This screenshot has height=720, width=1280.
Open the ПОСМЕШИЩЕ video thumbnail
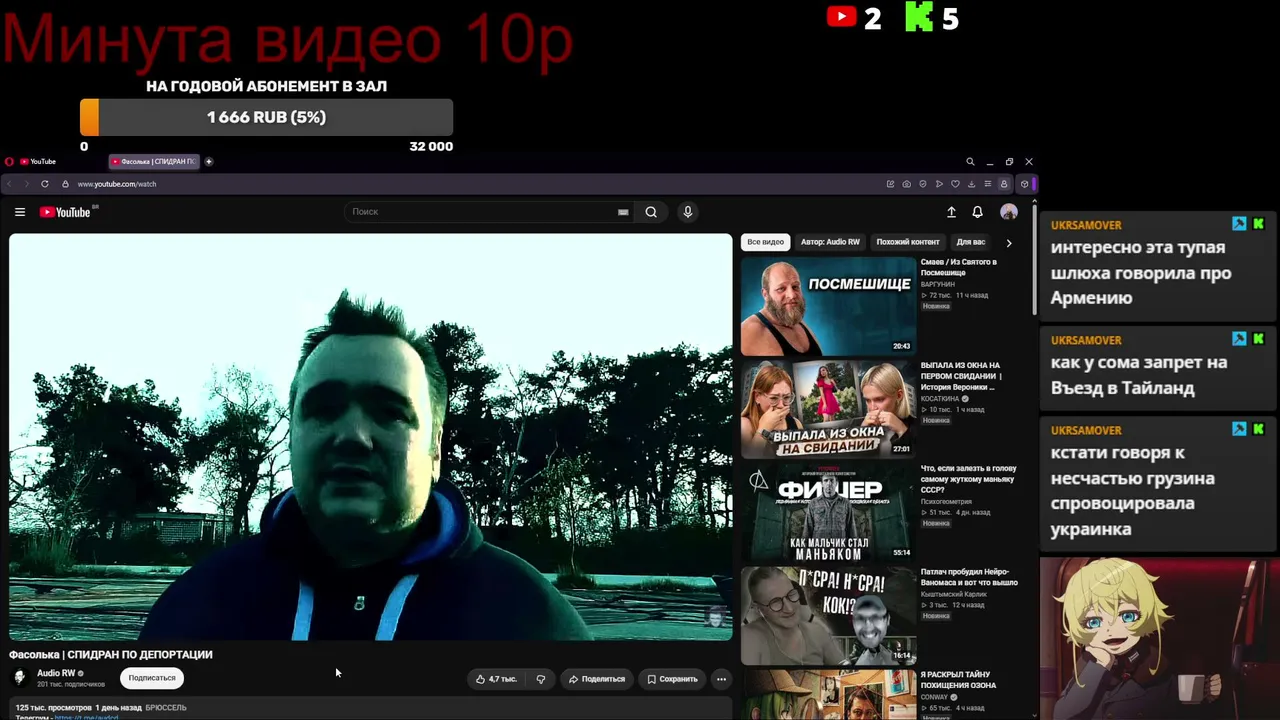tap(828, 306)
